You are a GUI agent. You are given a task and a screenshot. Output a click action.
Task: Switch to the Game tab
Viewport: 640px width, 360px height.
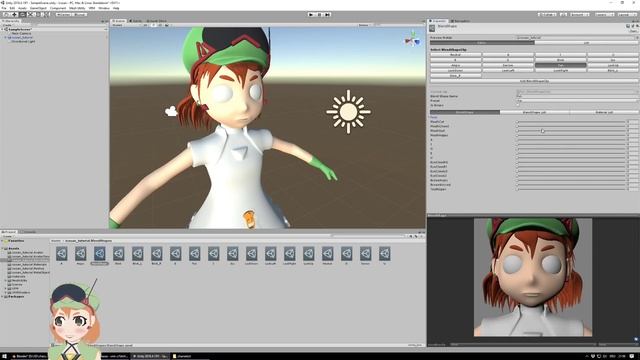tap(136, 21)
